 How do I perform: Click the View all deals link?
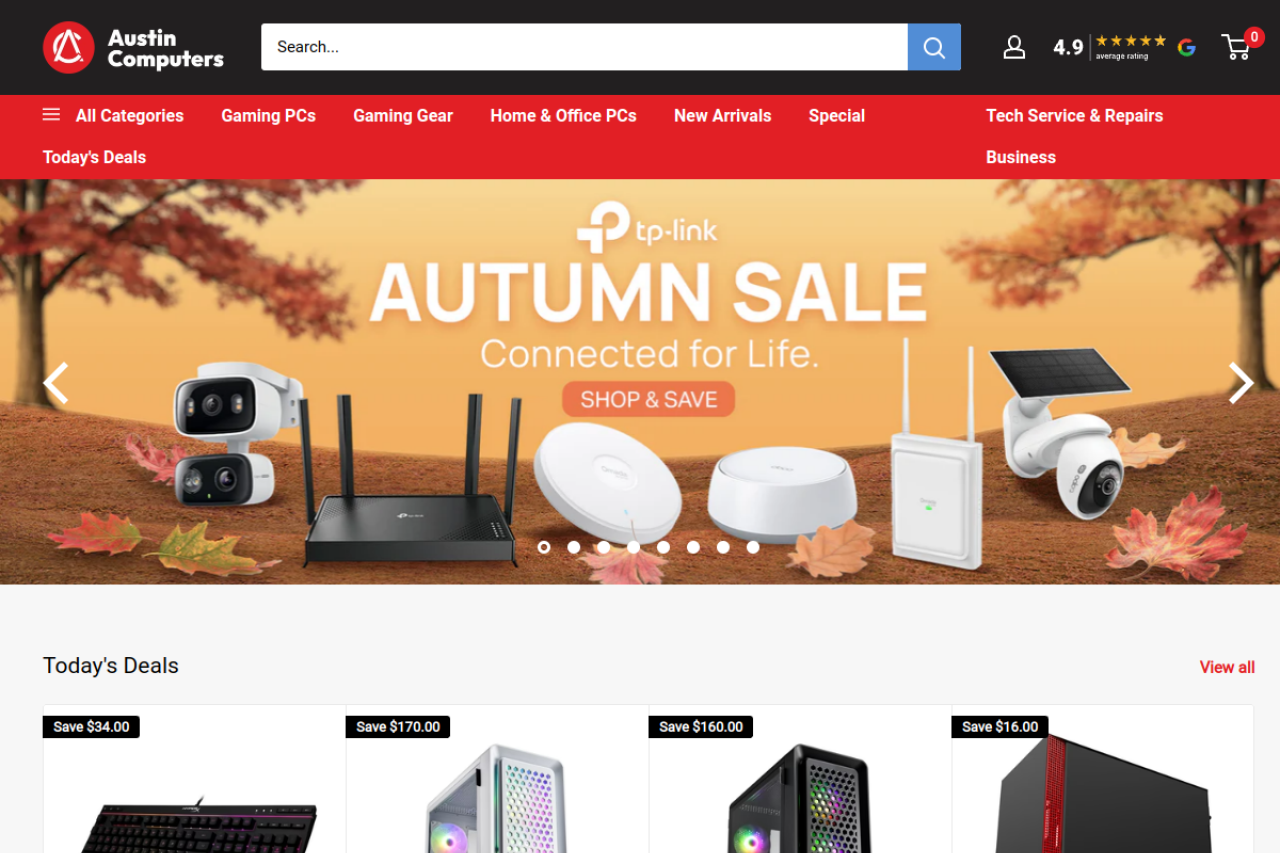1227,667
